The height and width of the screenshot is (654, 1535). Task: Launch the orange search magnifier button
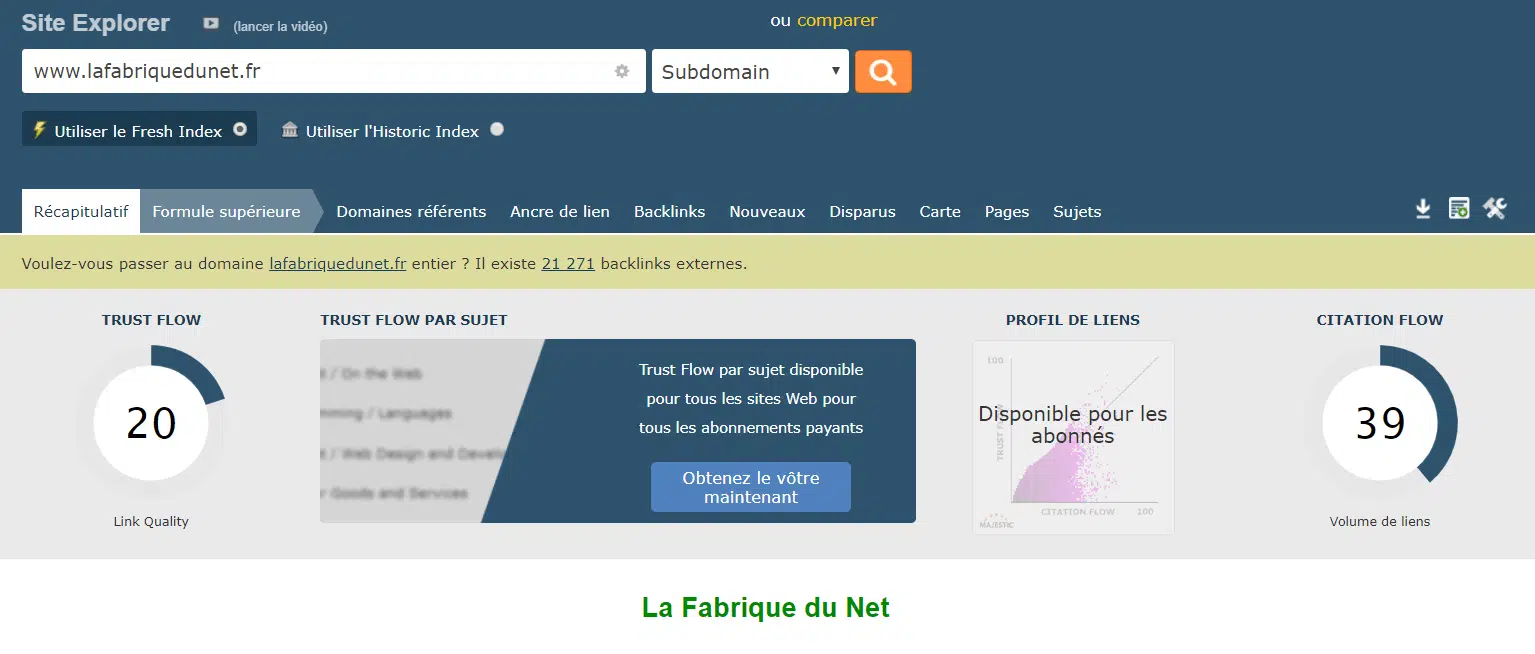883,71
